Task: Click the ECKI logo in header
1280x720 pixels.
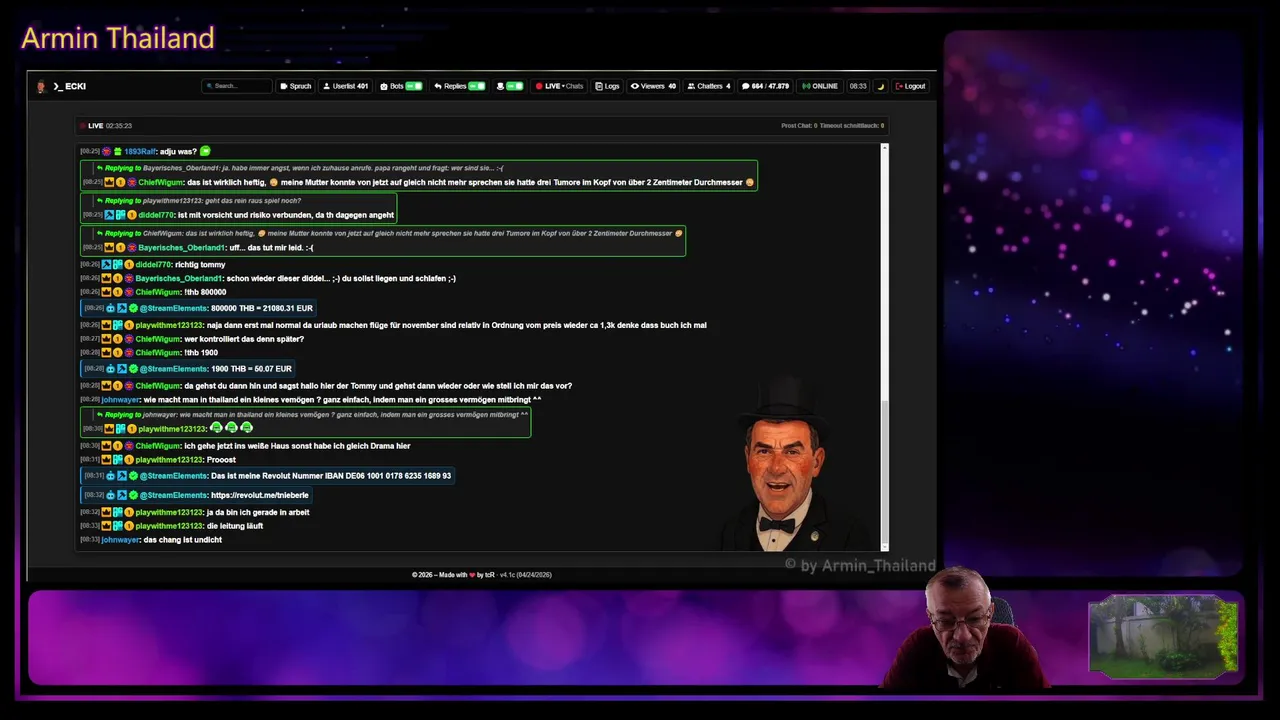Action: click(x=62, y=86)
